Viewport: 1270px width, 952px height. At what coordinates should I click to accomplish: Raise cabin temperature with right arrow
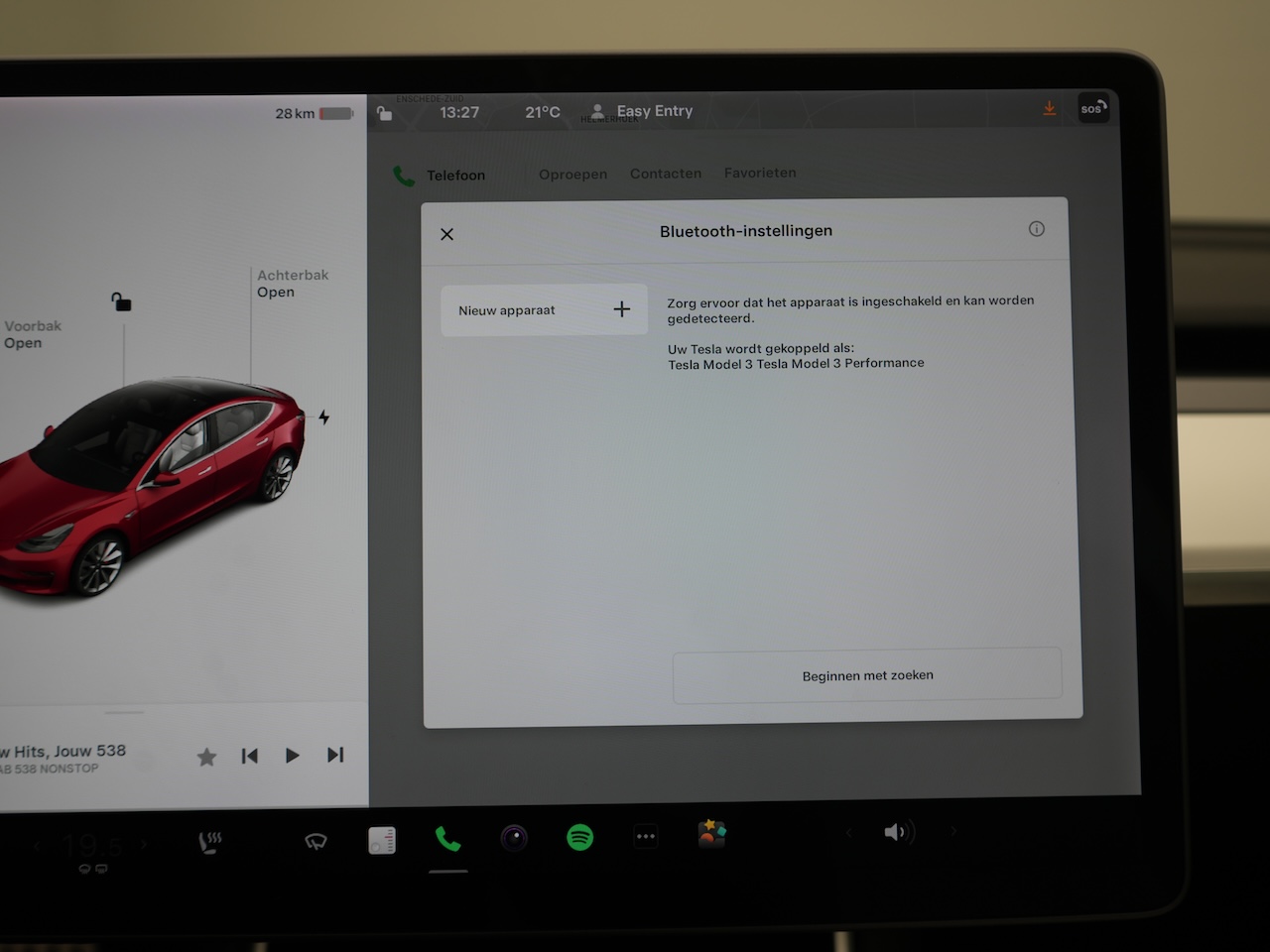pos(143,844)
